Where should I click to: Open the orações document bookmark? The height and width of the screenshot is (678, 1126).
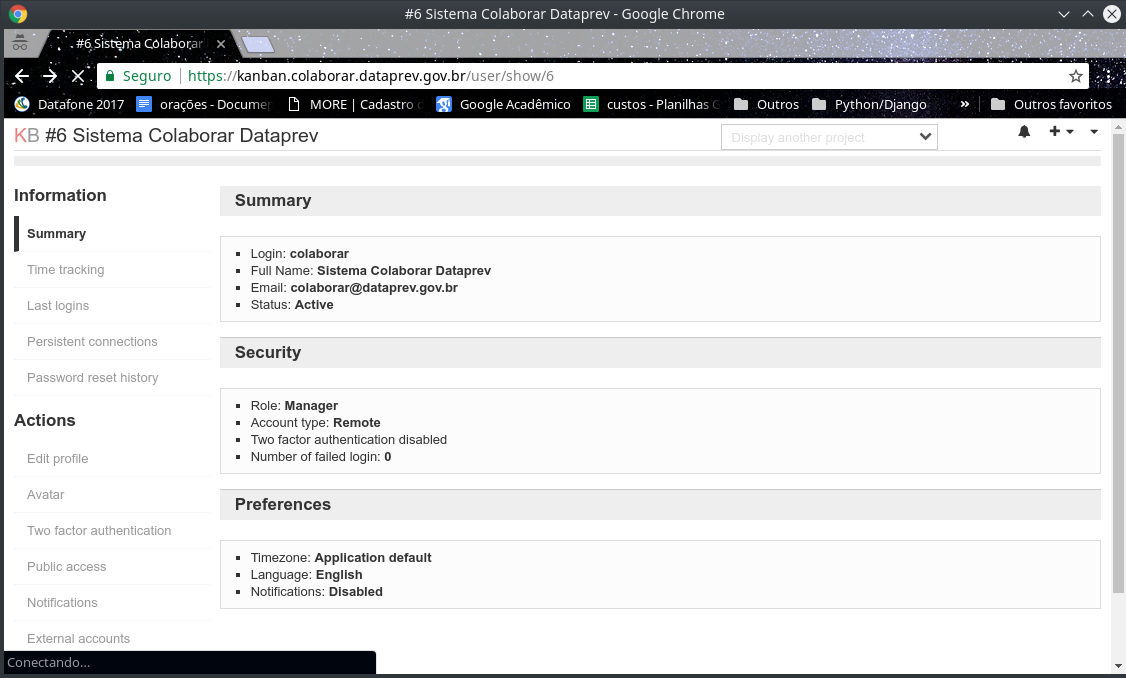coord(204,104)
